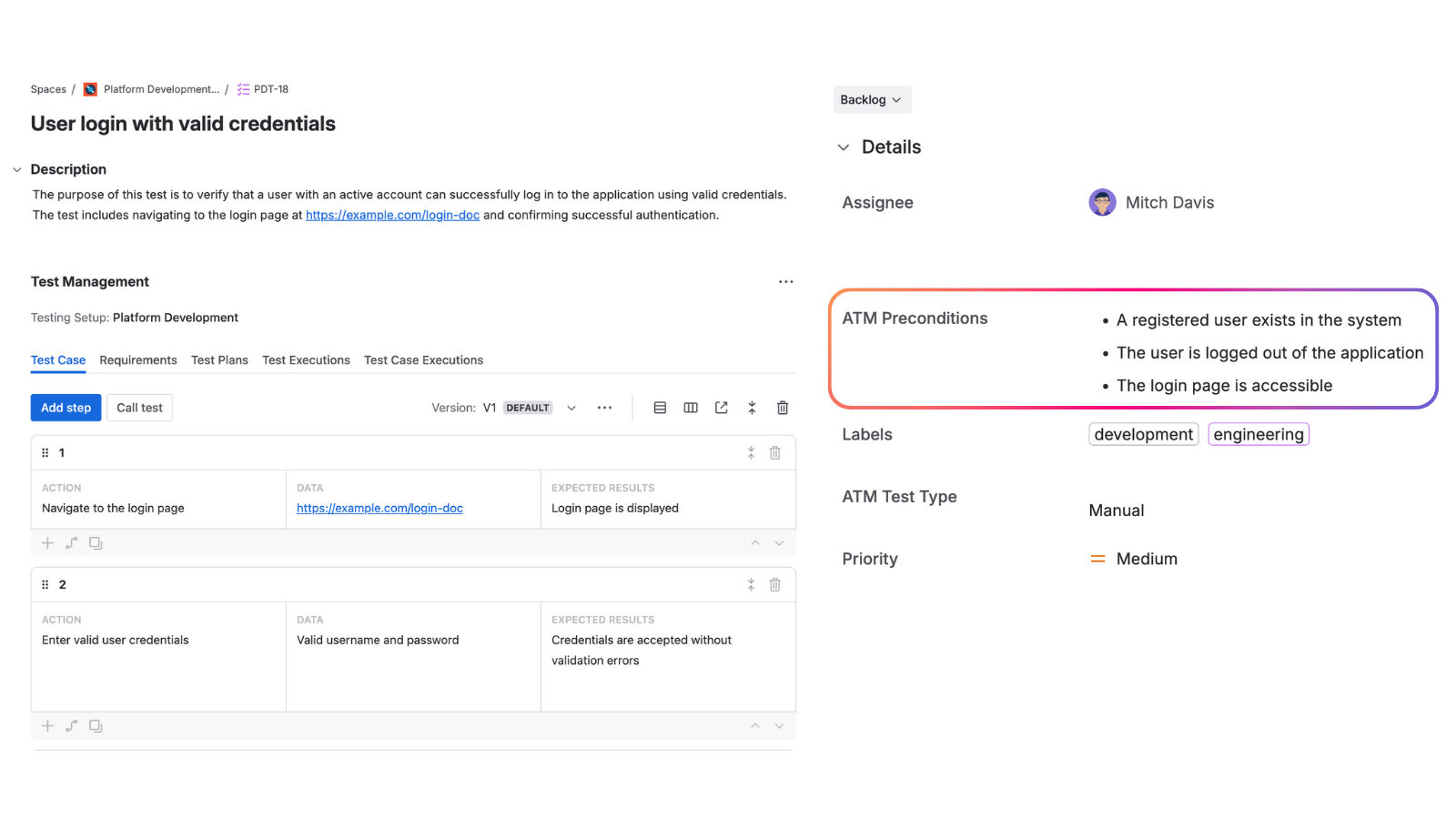Open the Test Plans tab
Viewport: 1456px width, 819px height.
tap(219, 360)
